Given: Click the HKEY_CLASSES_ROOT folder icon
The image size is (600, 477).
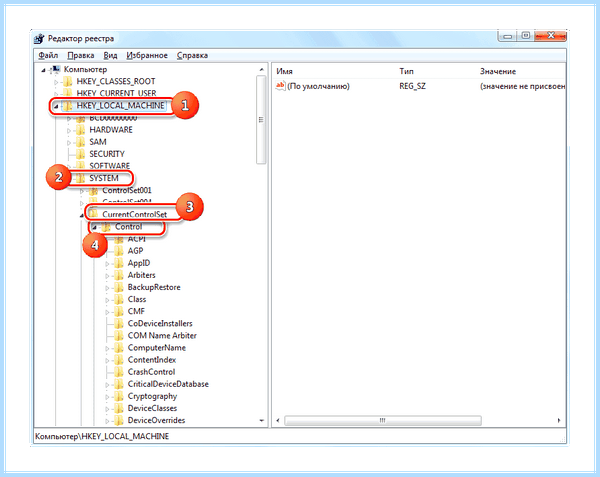Looking at the screenshot, I should (x=68, y=81).
